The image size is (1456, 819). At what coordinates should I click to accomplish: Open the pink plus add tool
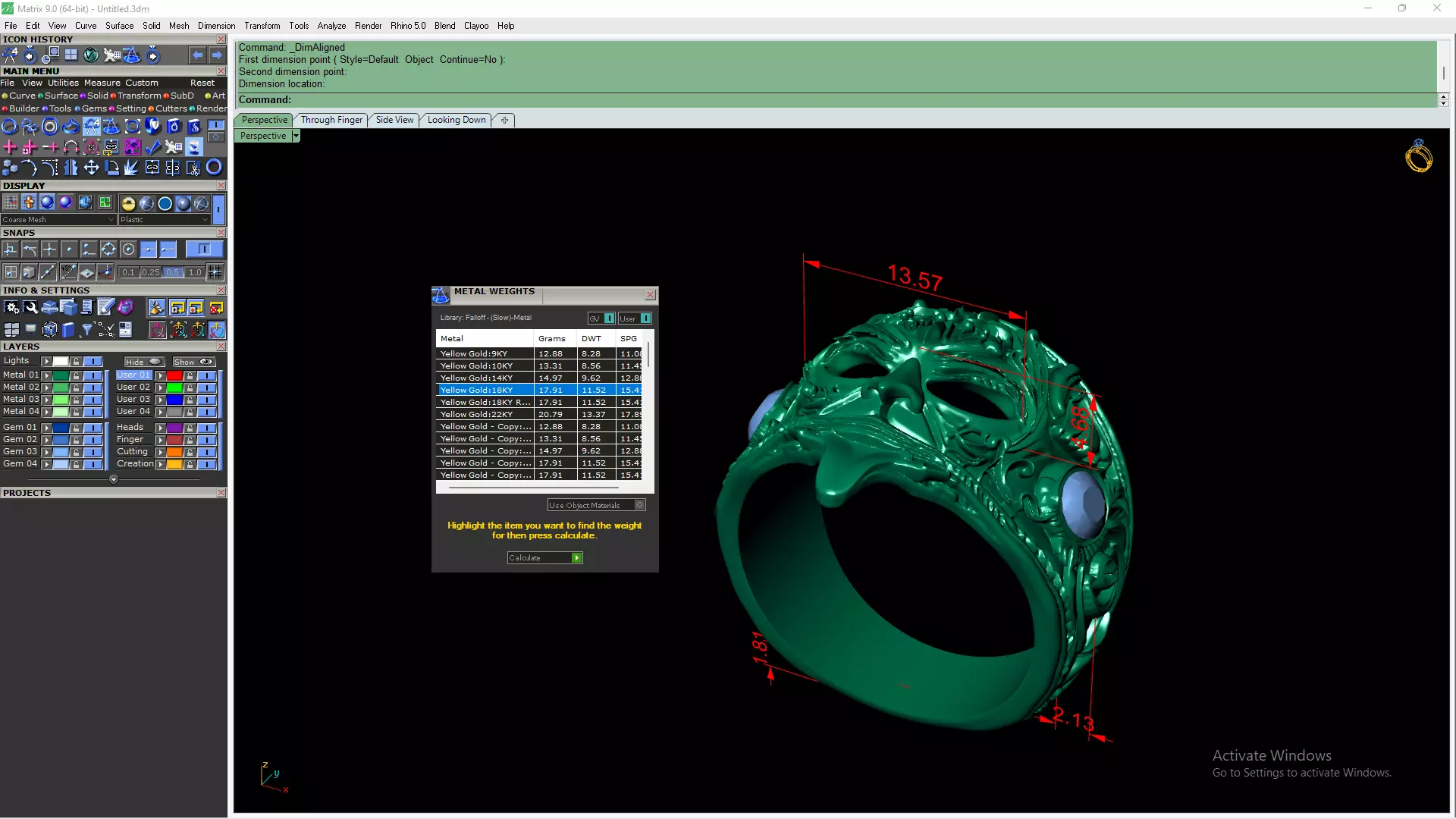pyautogui.click(x=10, y=146)
